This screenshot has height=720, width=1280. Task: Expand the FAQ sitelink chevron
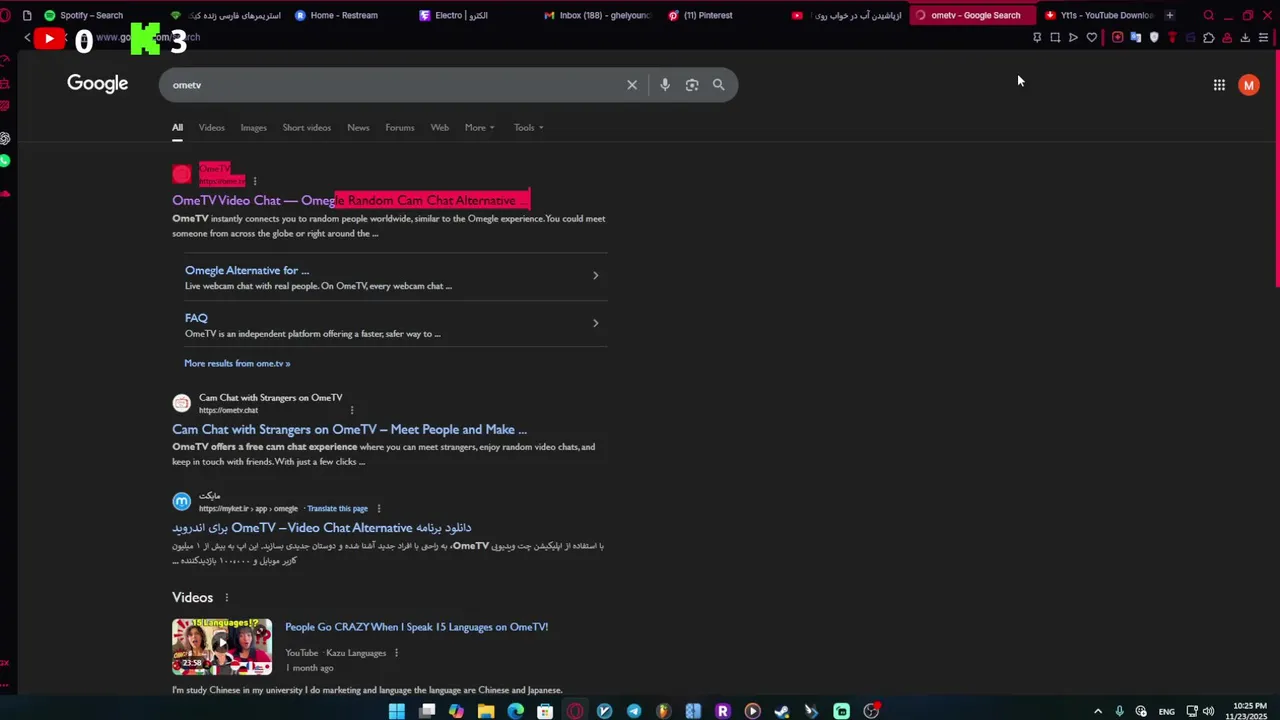(x=595, y=323)
